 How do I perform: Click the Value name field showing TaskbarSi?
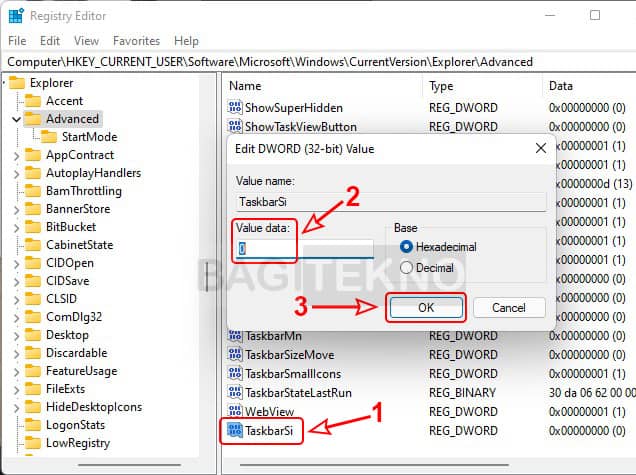pos(391,202)
